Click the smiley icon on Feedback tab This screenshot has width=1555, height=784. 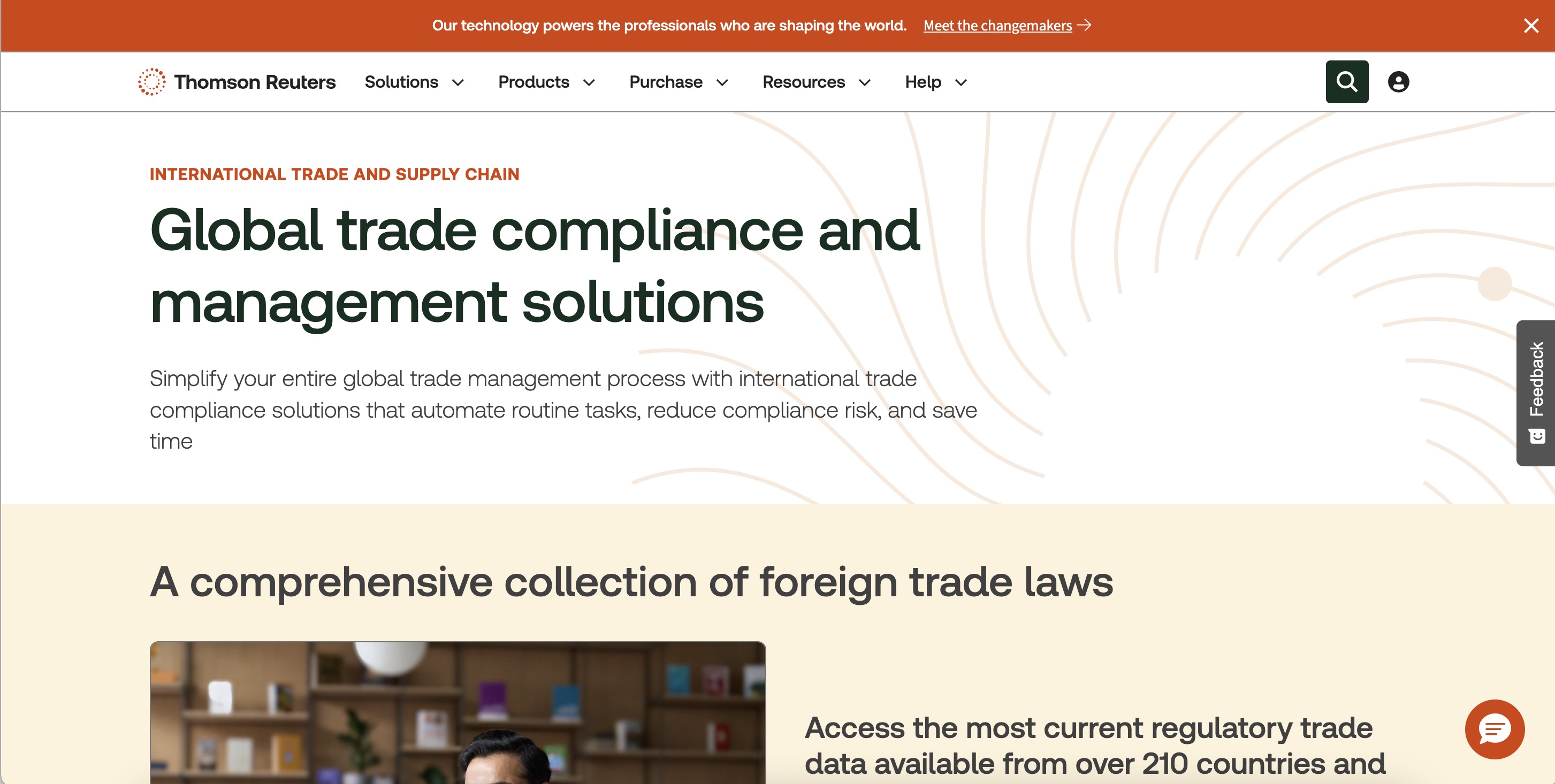click(x=1537, y=436)
